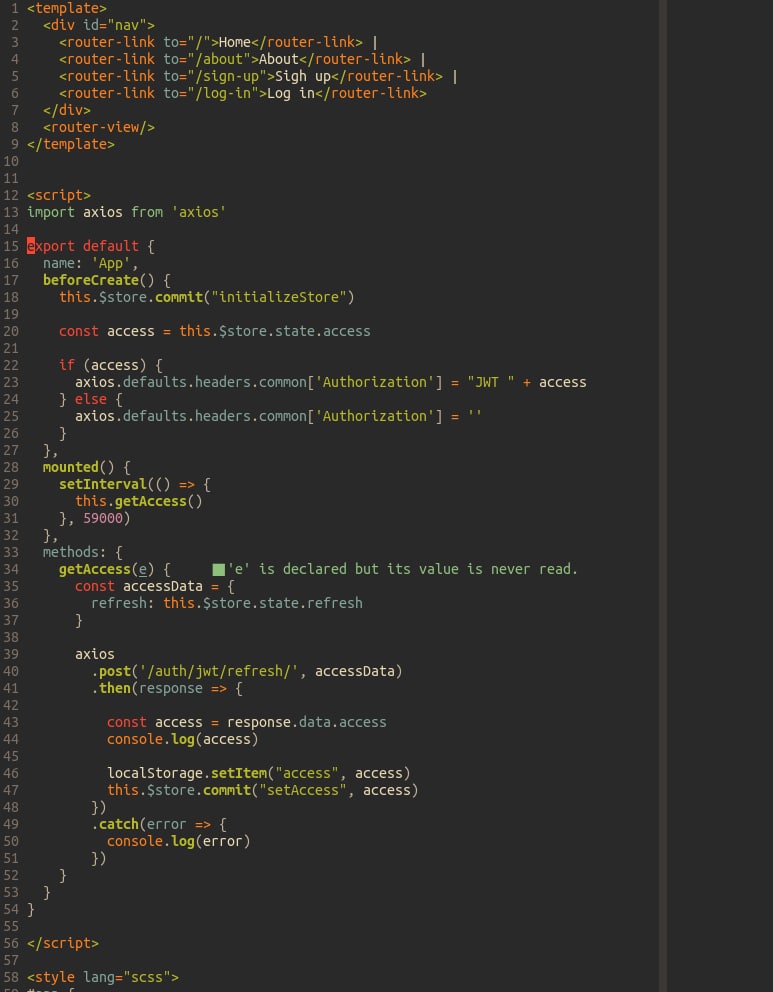The height and width of the screenshot is (992, 773).
Task: Click the 'default' keyword on line 15
Action: coord(111,246)
